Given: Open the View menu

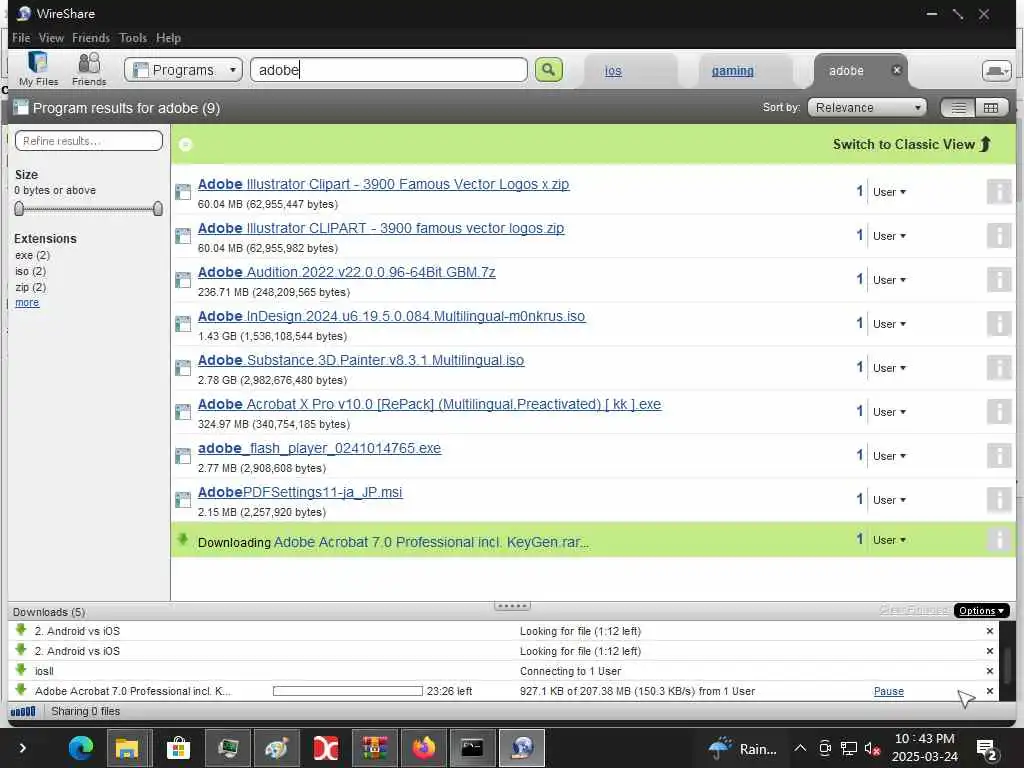Looking at the screenshot, I should 51,38.
